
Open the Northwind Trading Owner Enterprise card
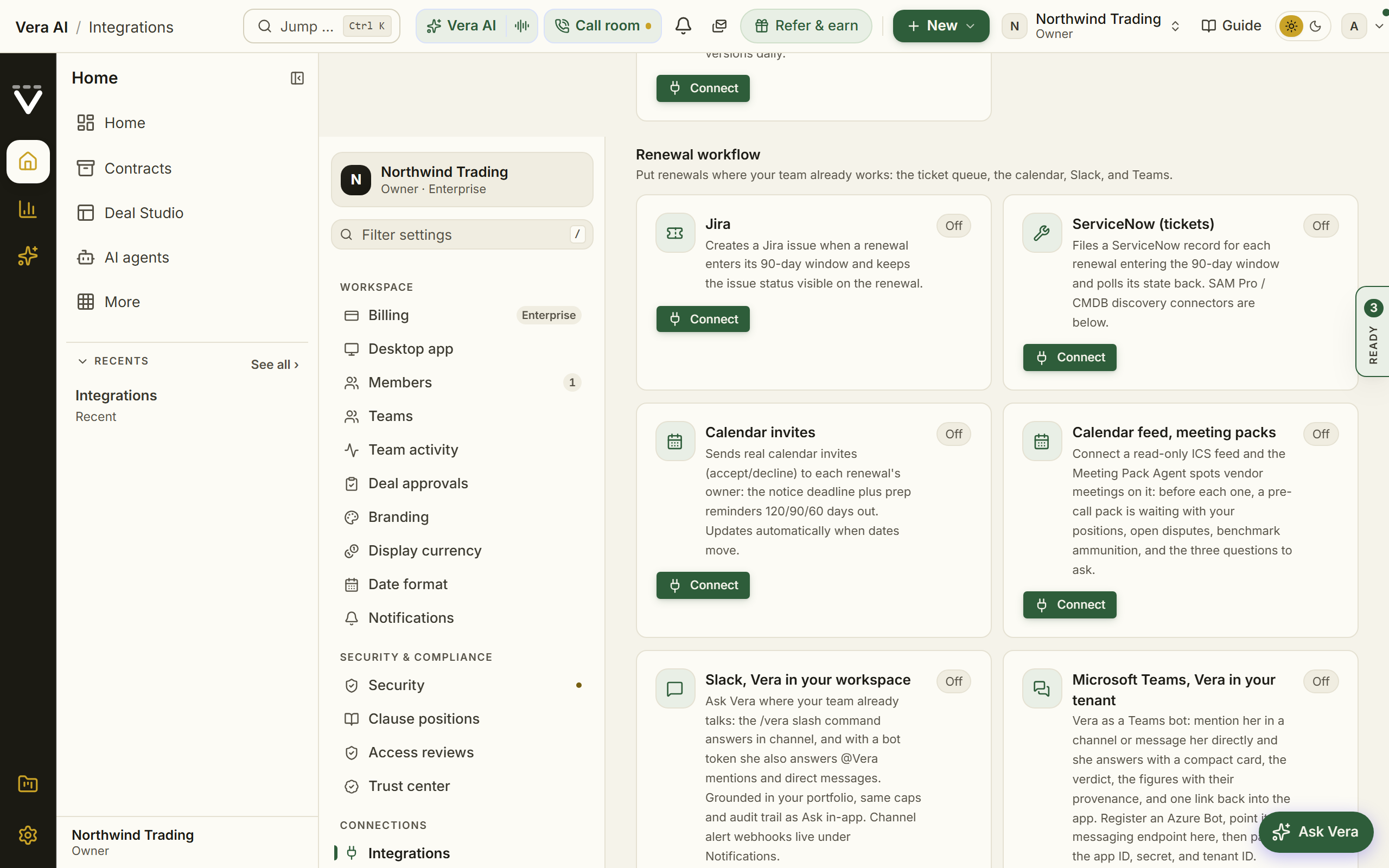pyautogui.click(x=462, y=180)
